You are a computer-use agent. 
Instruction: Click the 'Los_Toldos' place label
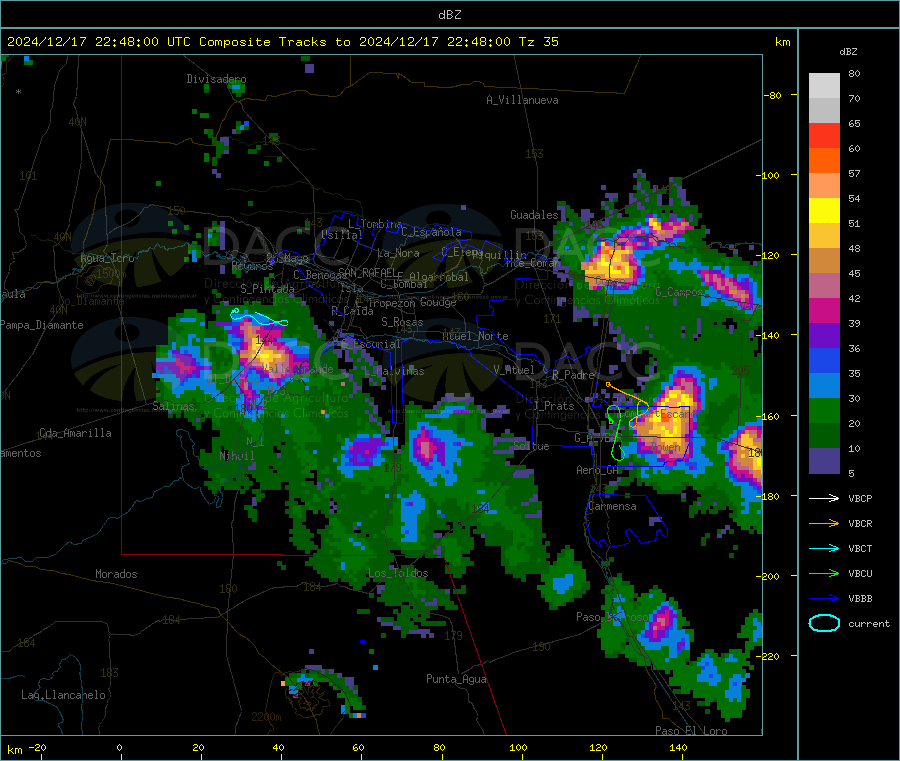pyautogui.click(x=398, y=573)
